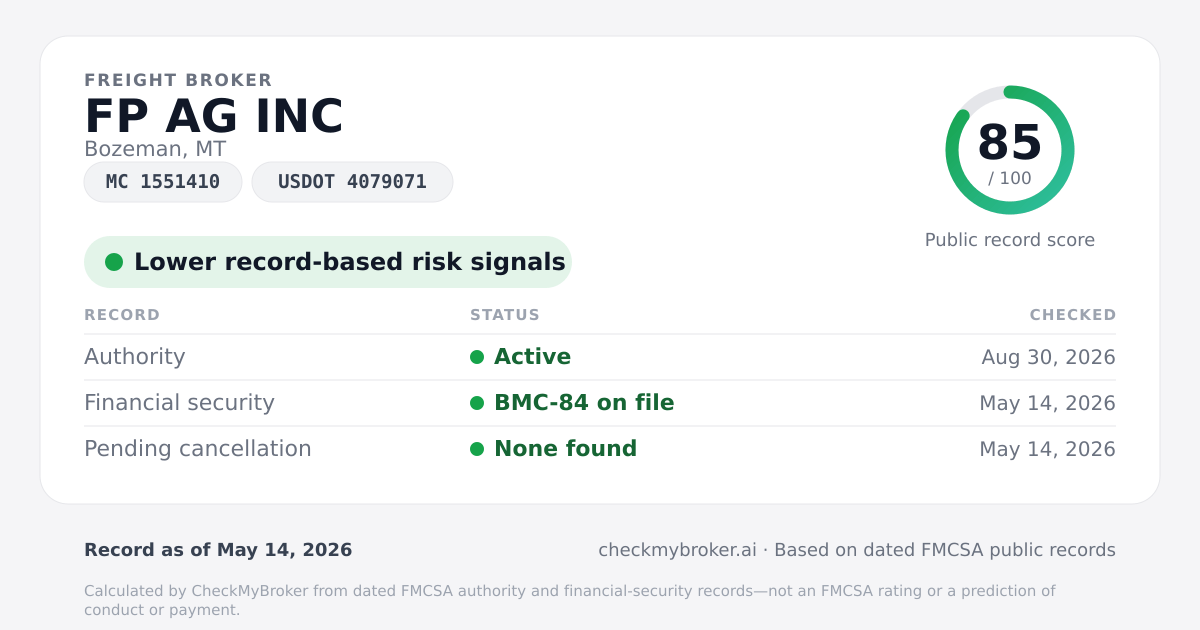The width and height of the screenshot is (1200, 630).
Task: Click the STATUS column header
Action: point(505,315)
